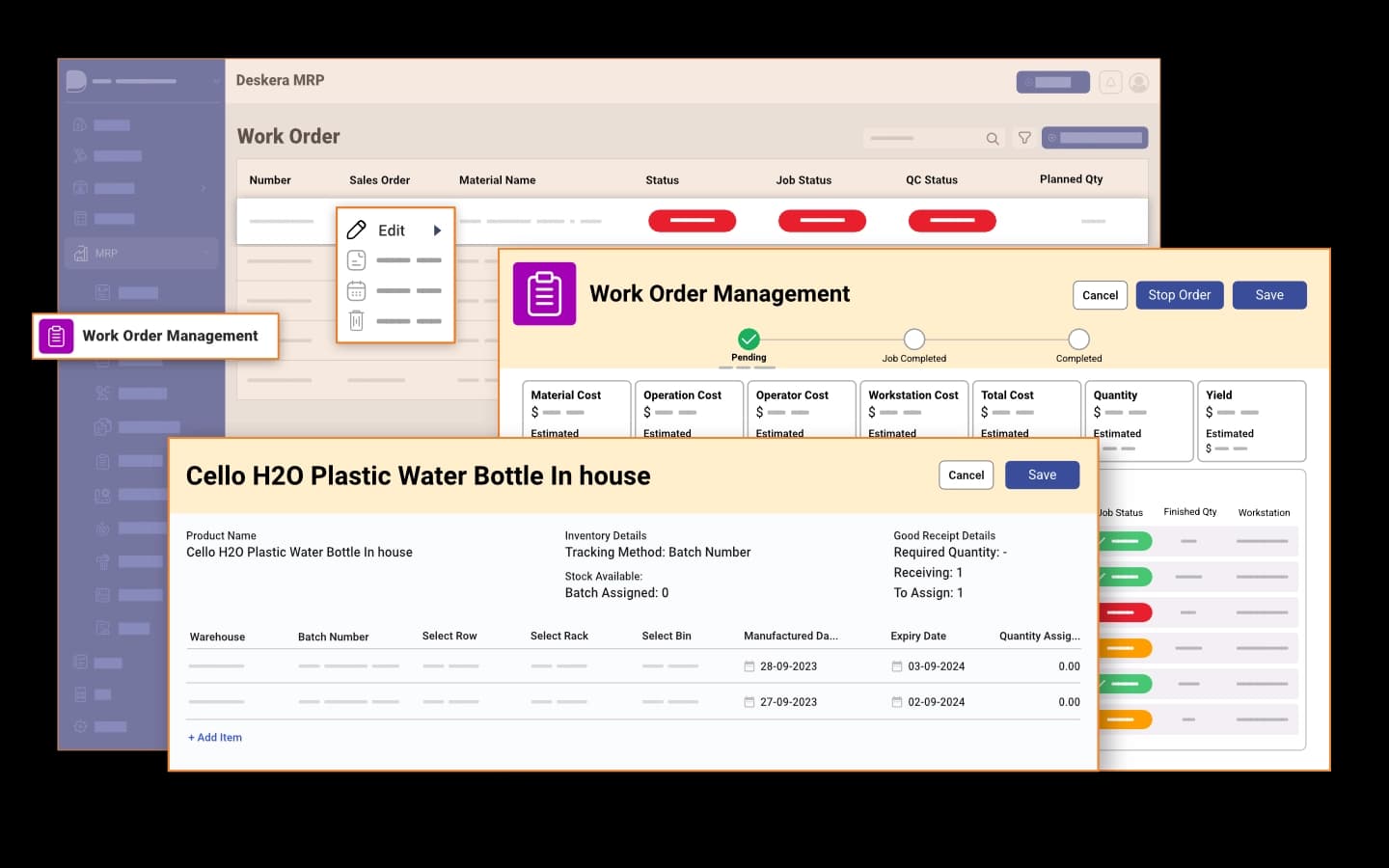Screen dimensions: 1389x868
Task: Open the filter funnel icon in Work Order
Action: click(x=1024, y=138)
